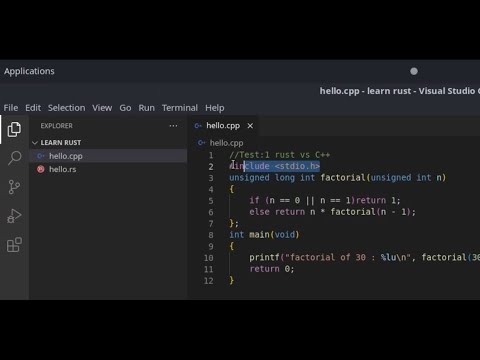Click the comment text "//Test:1 rust vs C++"
The width and height of the screenshot is (480, 360).
[280, 155]
